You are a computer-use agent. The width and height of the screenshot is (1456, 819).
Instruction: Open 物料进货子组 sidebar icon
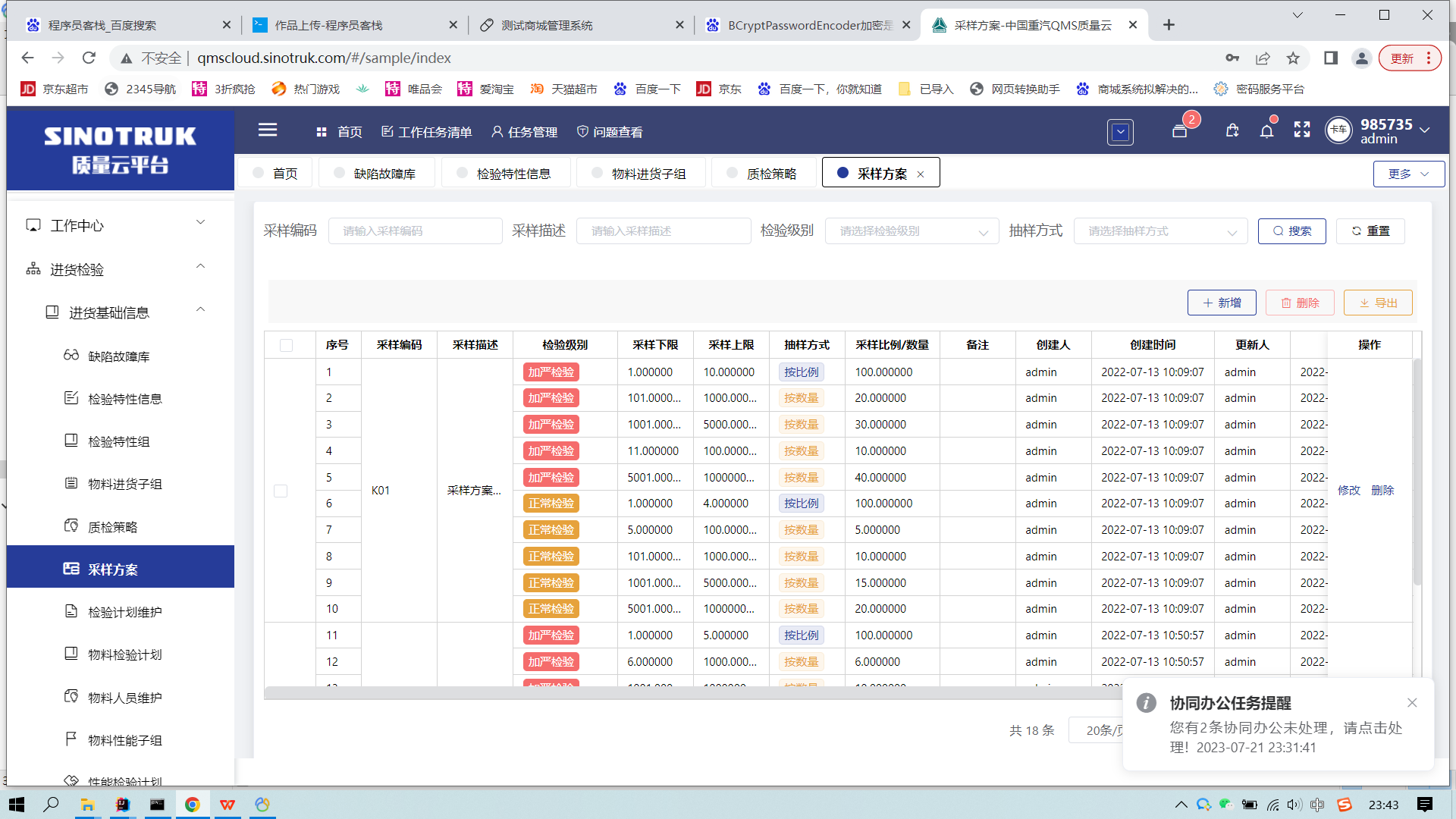click(x=71, y=483)
